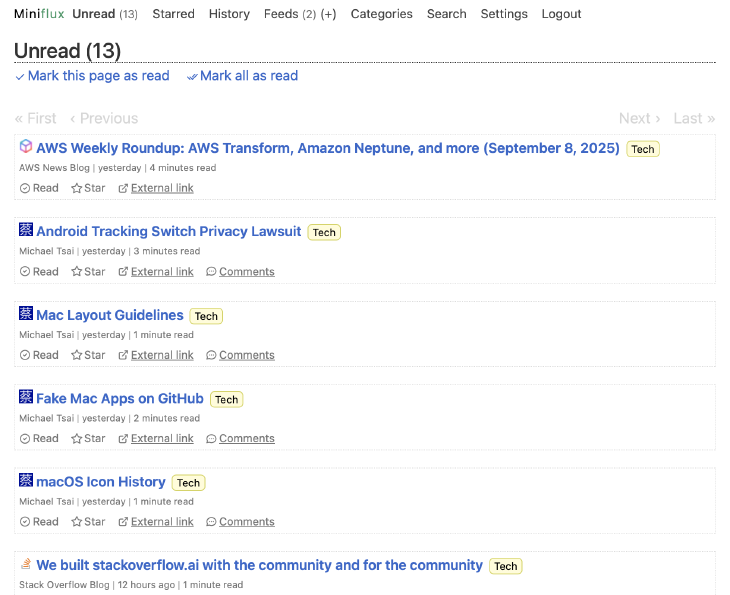Mark Fake Mac Apps on GitHub as Read

click(x=39, y=439)
